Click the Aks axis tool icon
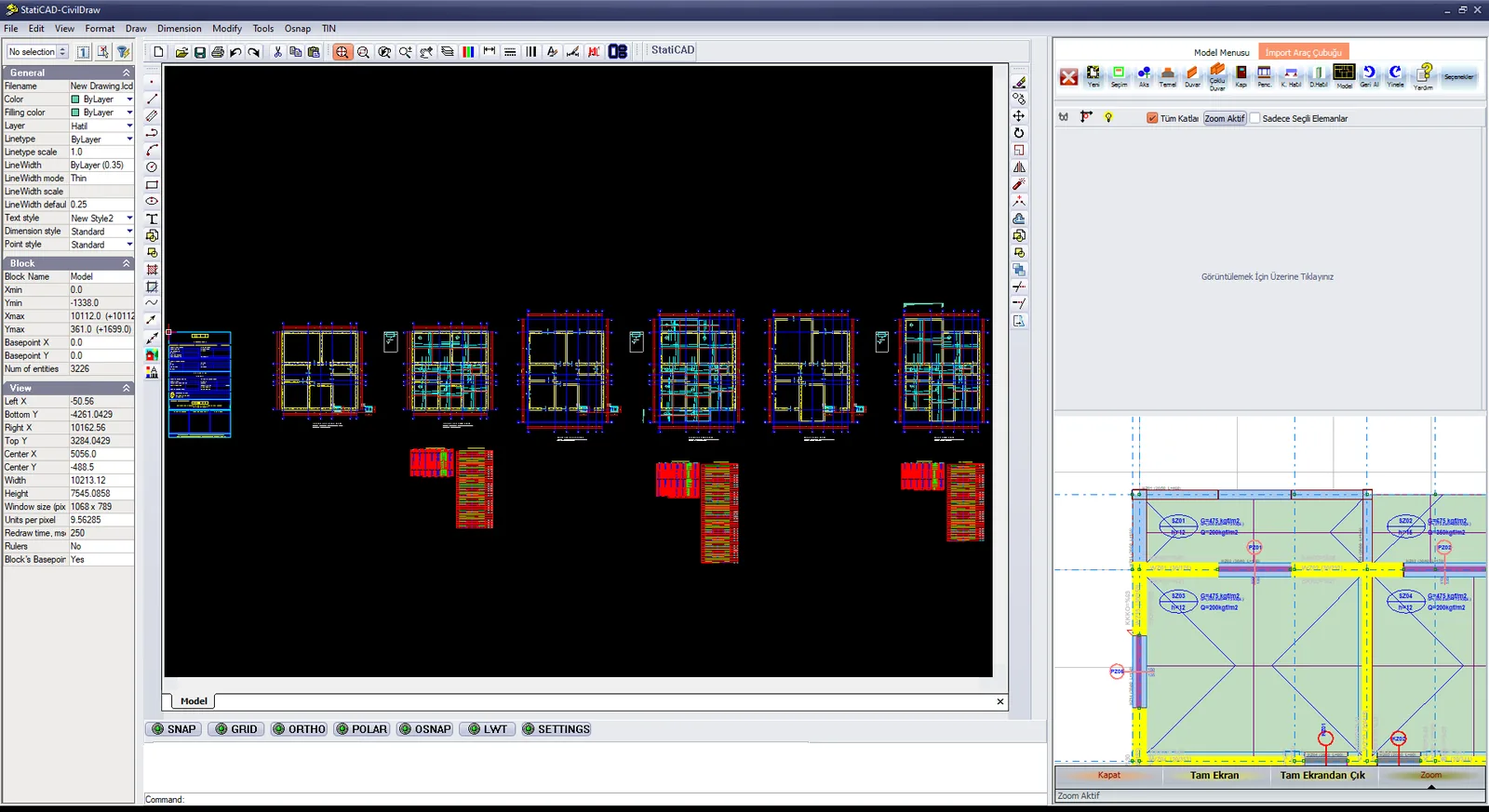Screen dimensions: 1489x812 1144,76
